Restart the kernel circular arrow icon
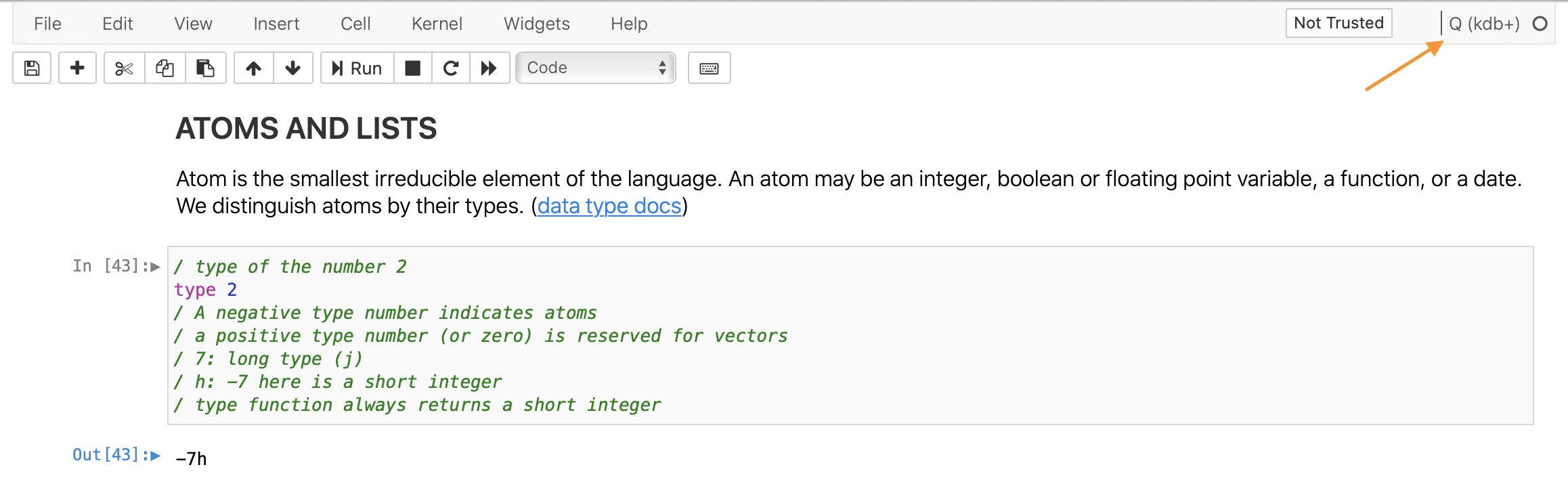This screenshot has width=1568, height=482. tap(451, 68)
